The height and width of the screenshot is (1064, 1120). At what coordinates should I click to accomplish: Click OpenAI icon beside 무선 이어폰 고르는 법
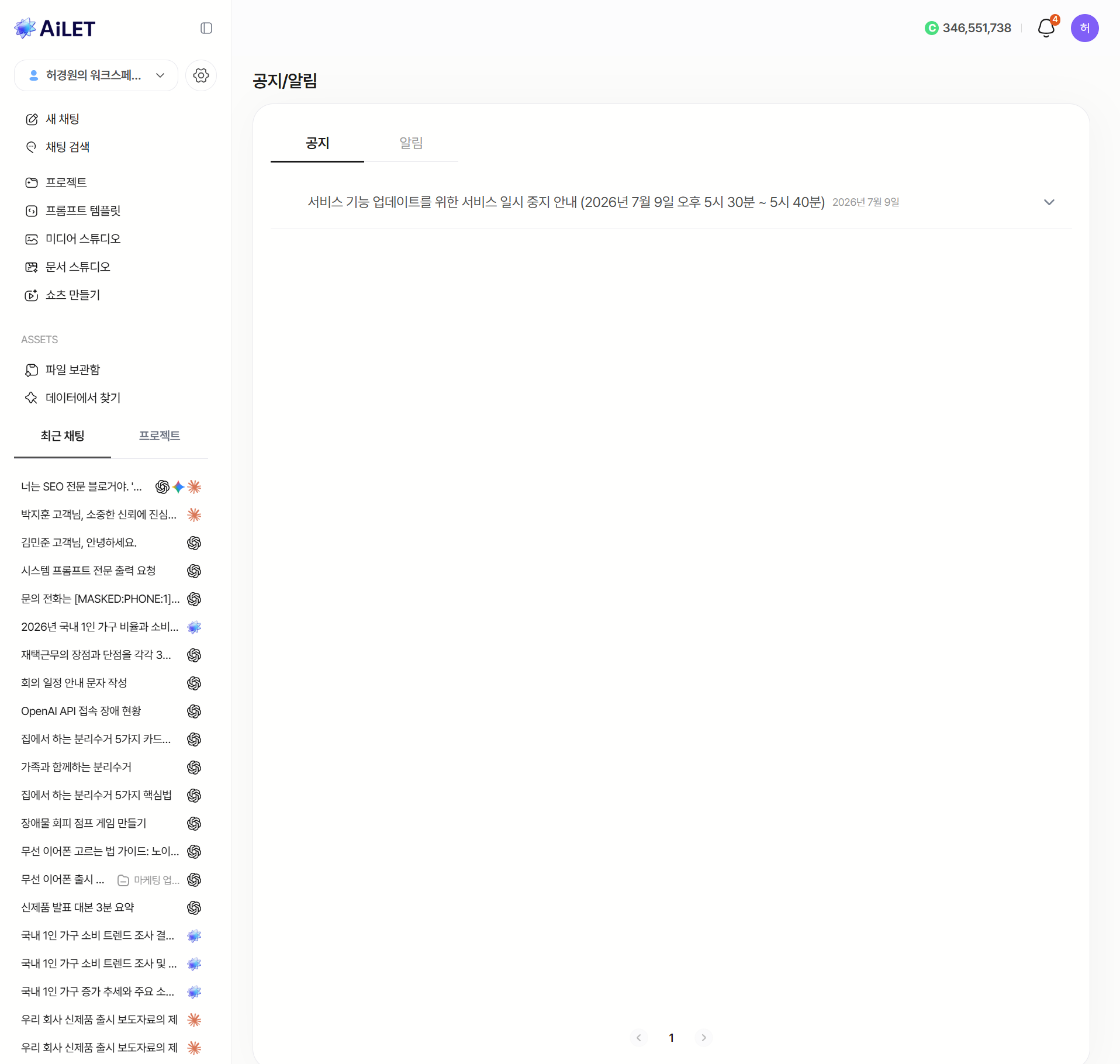coord(194,851)
